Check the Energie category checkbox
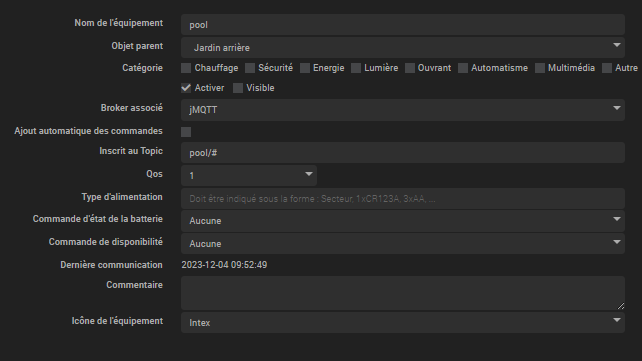Screen dimensions: 642x361 tap(305, 68)
